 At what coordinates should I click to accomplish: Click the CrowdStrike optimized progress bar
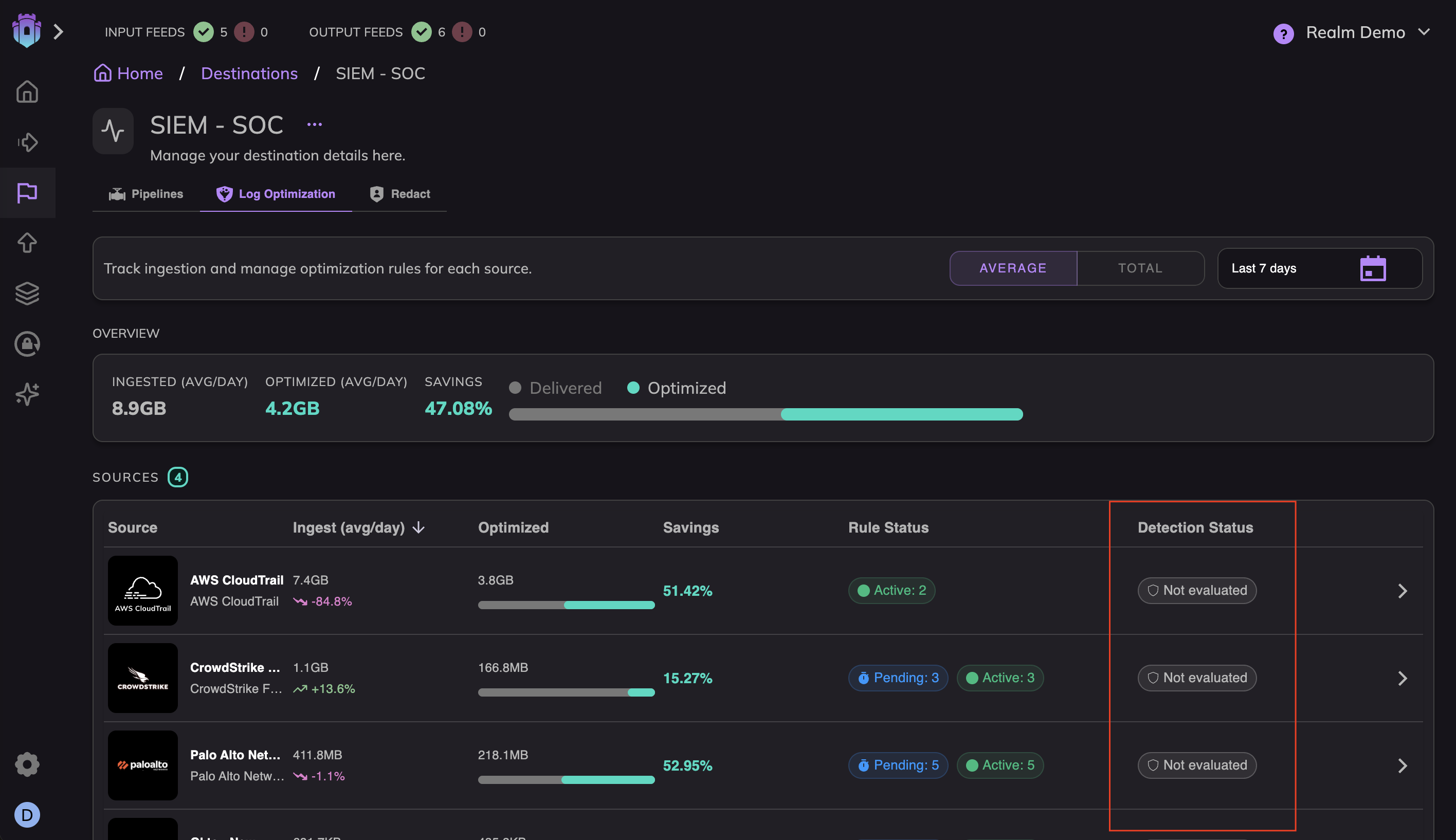coord(567,692)
